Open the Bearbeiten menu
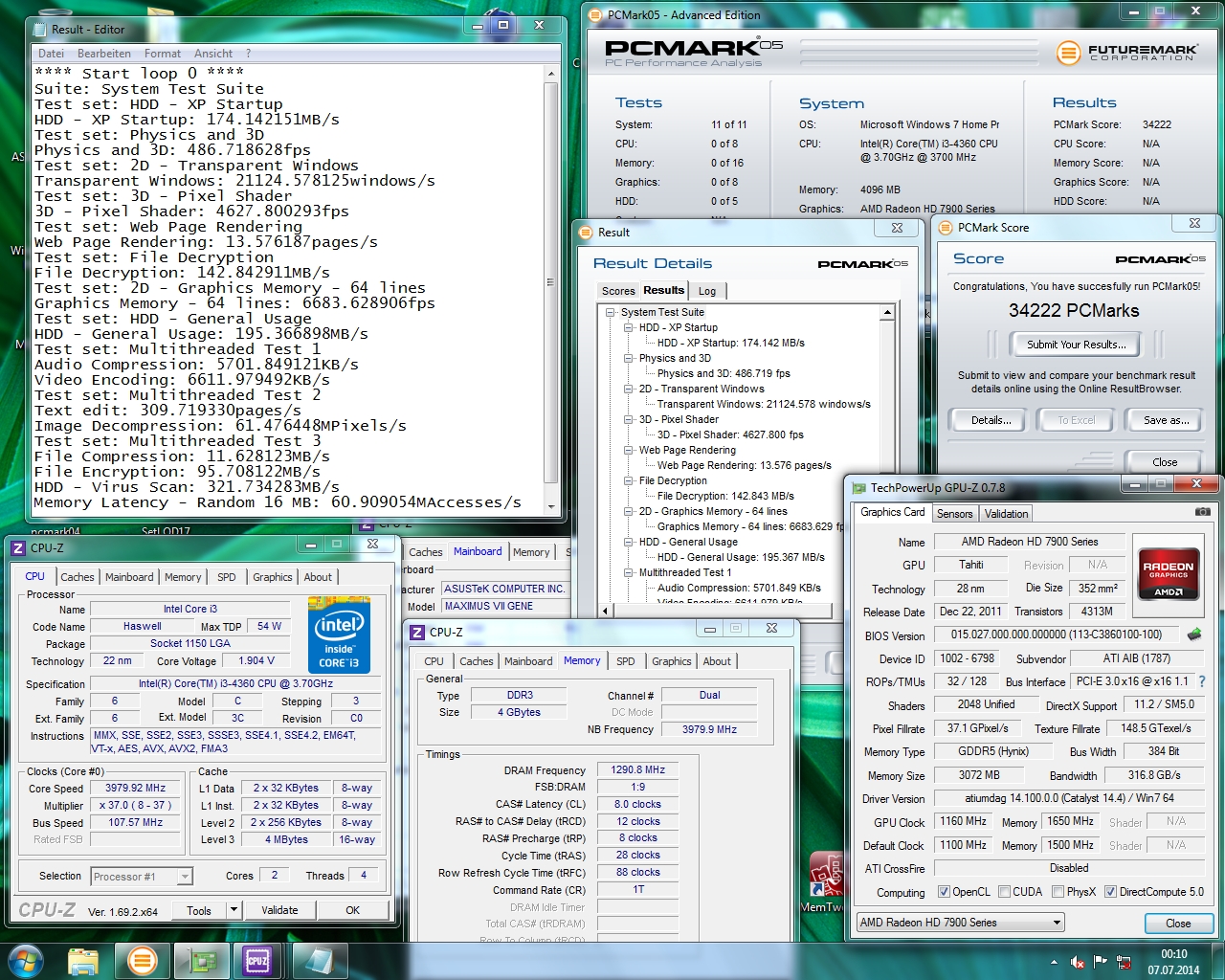Viewport: 1225px width, 980px height. [103, 54]
